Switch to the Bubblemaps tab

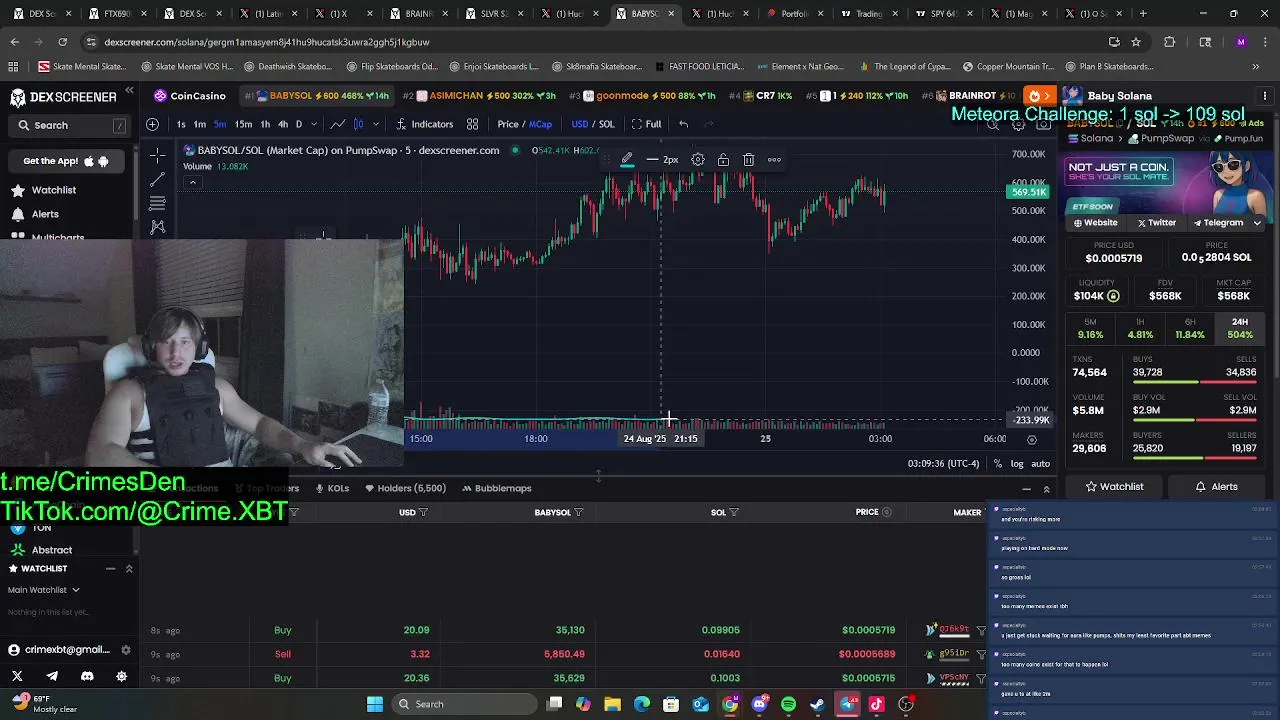point(496,488)
